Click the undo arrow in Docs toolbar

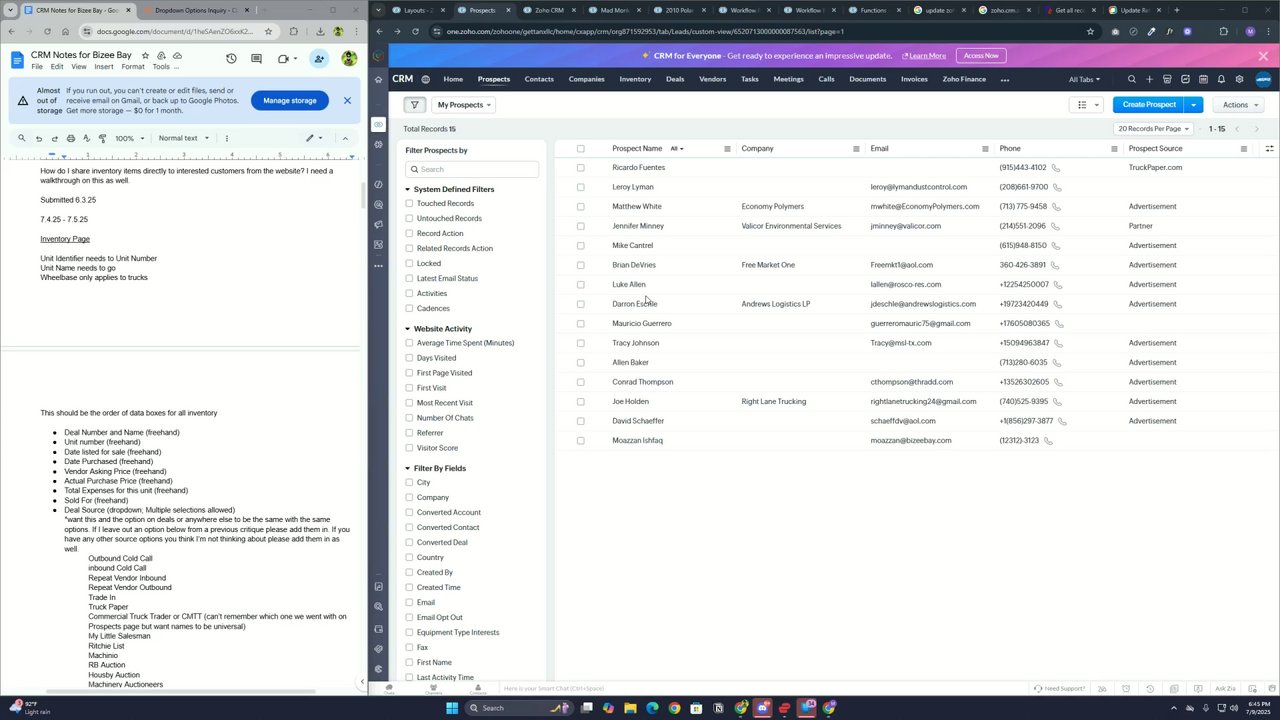[38, 138]
